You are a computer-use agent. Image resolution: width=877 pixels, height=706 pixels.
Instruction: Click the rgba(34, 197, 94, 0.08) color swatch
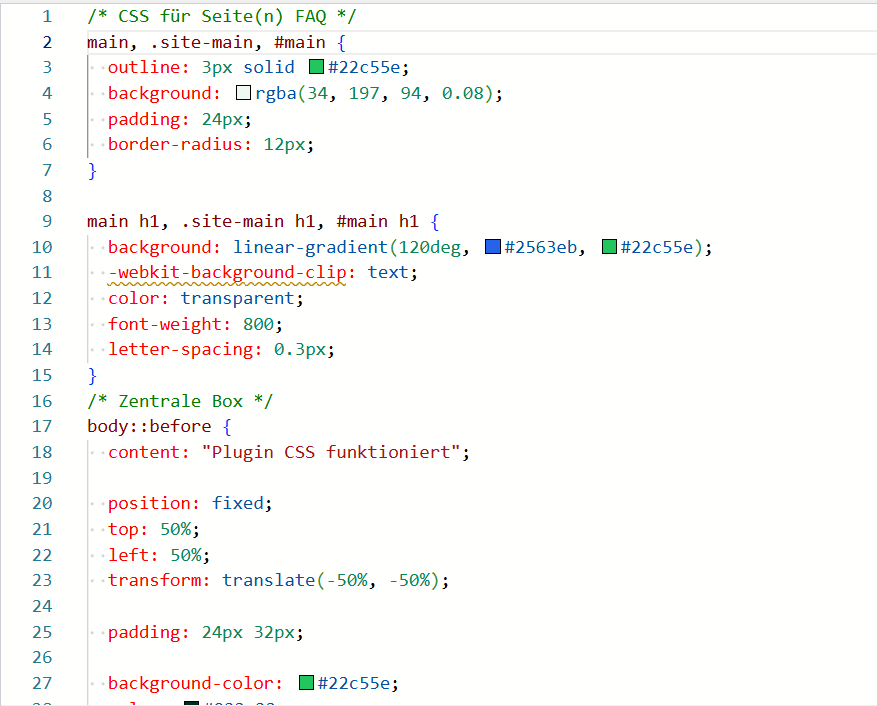(x=243, y=94)
